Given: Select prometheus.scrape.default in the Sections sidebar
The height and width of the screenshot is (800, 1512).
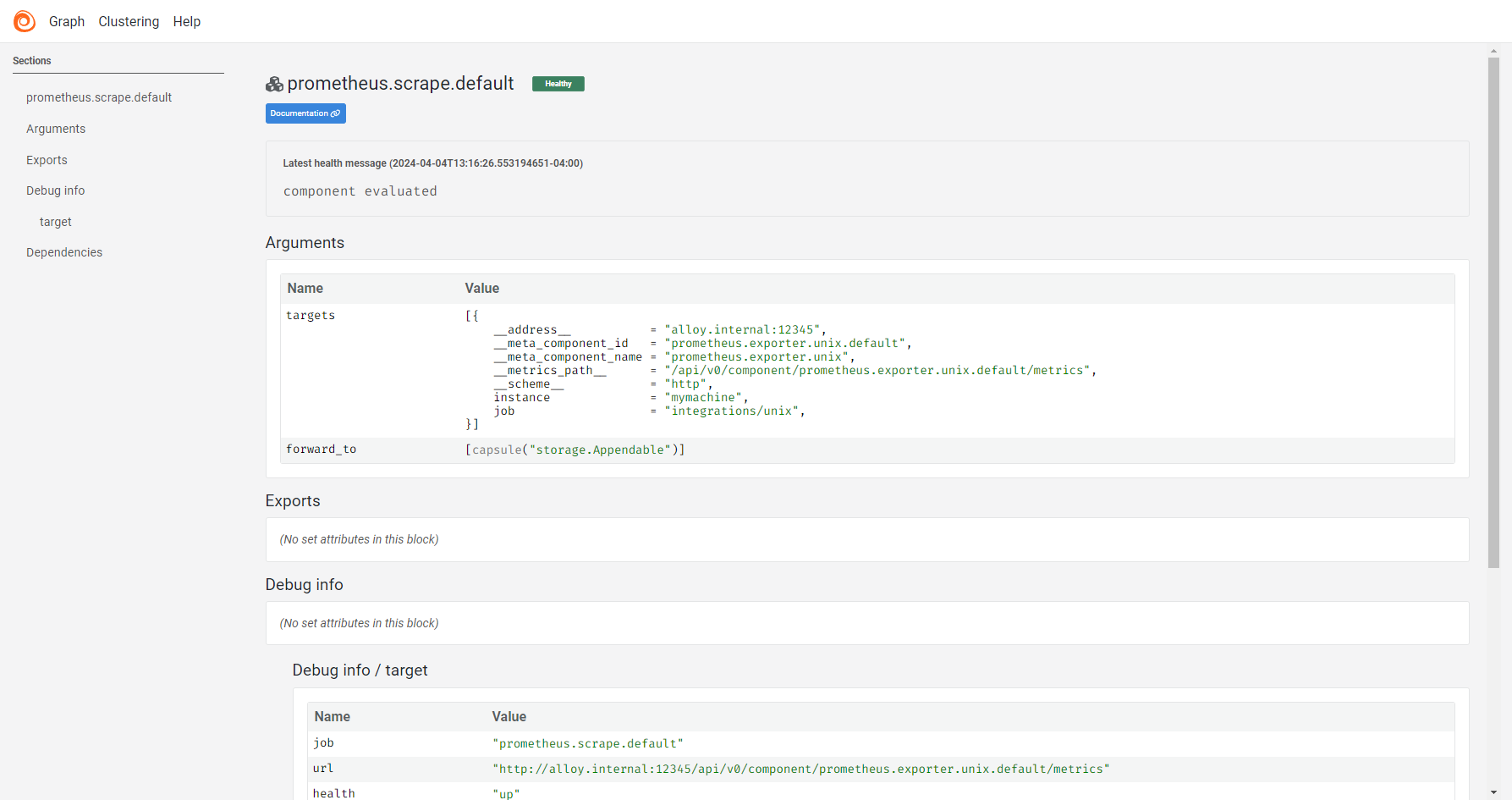Looking at the screenshot, I should [98, 97].
